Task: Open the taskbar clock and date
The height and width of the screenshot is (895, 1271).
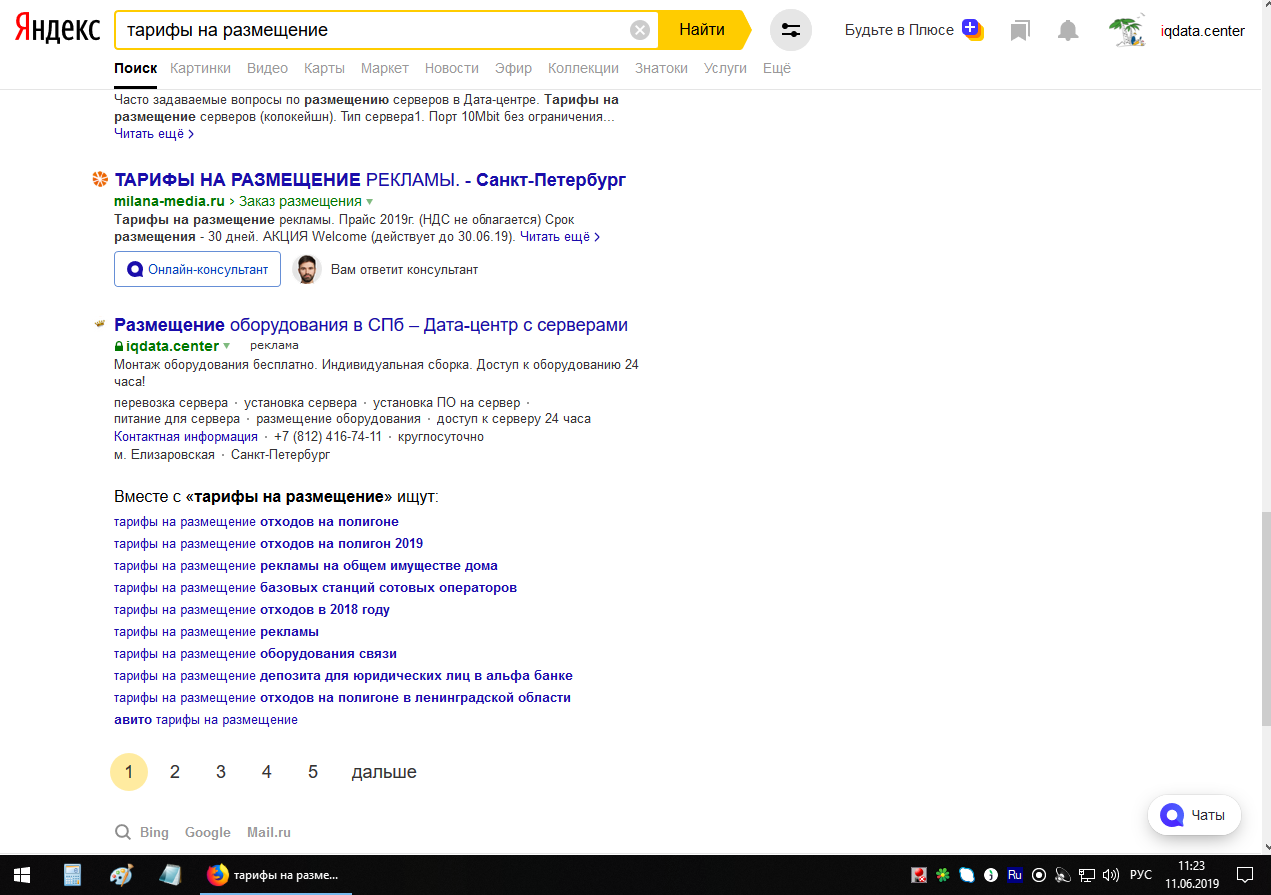Action: tap(1191, 875)
